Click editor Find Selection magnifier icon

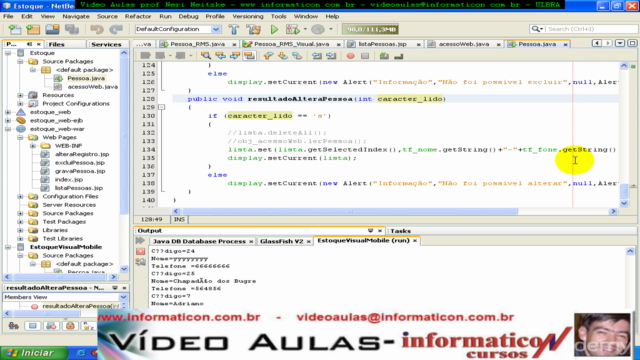coord(206,56)
